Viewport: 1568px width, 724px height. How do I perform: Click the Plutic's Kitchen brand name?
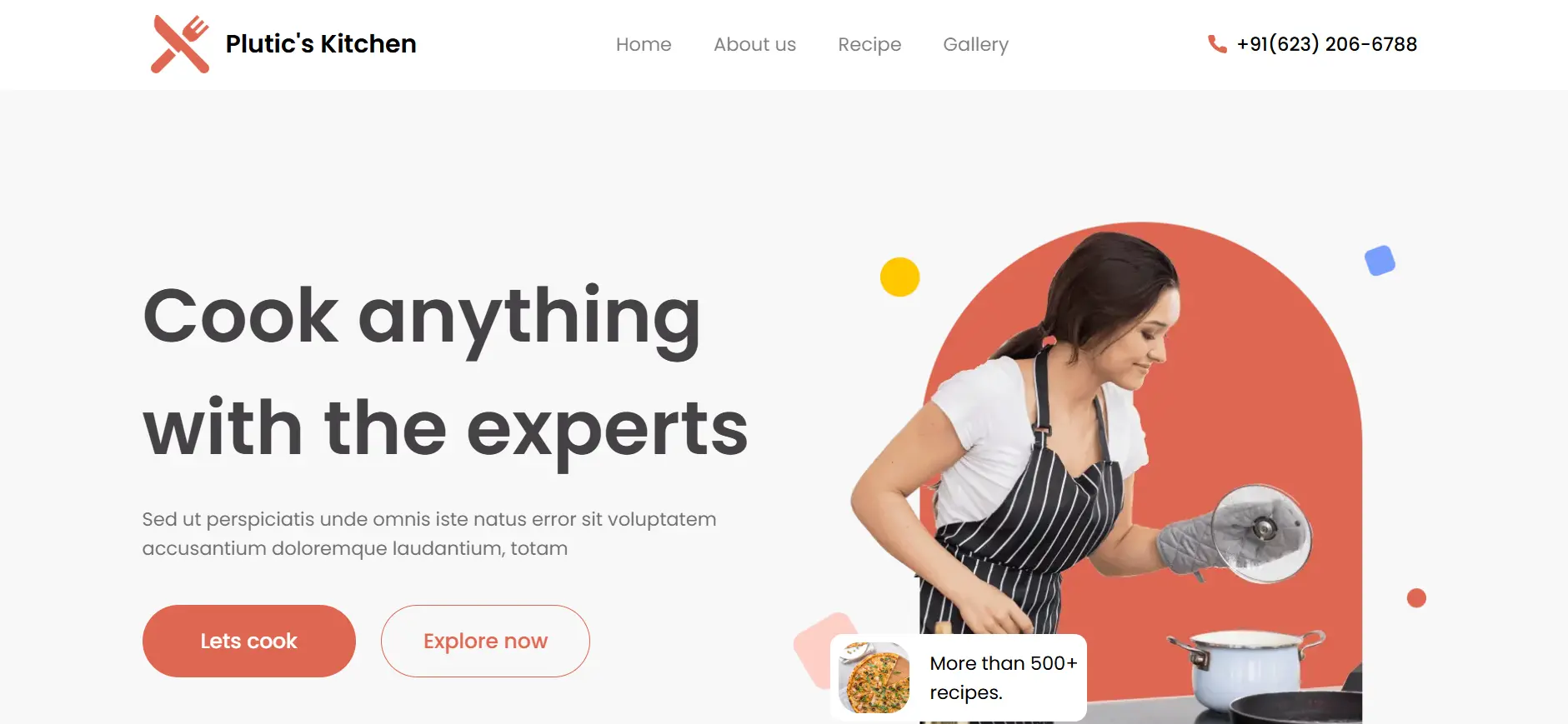pos(321,44)
